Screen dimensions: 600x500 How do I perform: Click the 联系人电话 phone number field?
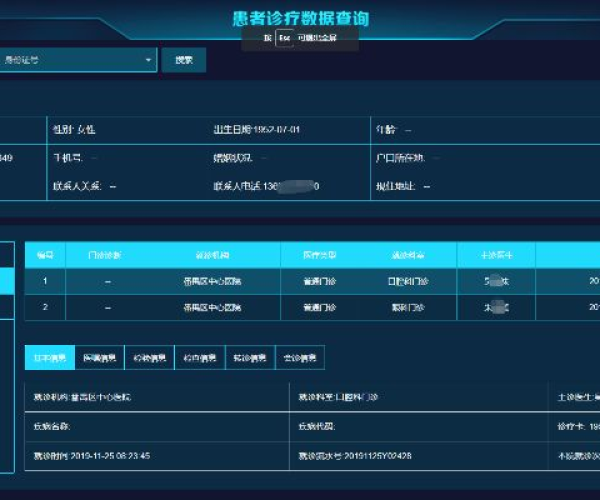[266, 186]
